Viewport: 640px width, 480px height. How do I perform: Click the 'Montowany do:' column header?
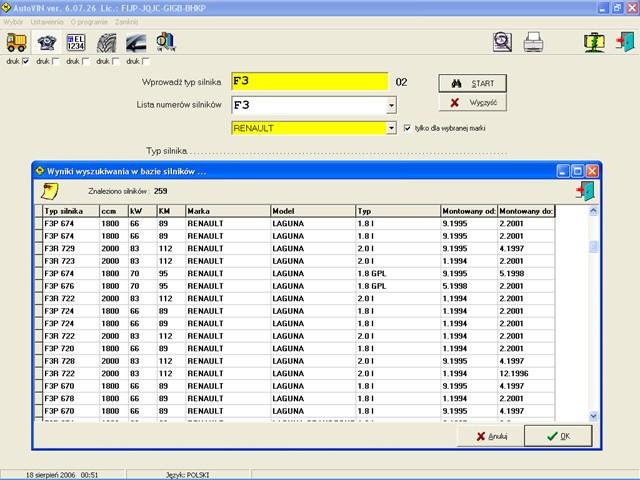(x=526, y=211)
